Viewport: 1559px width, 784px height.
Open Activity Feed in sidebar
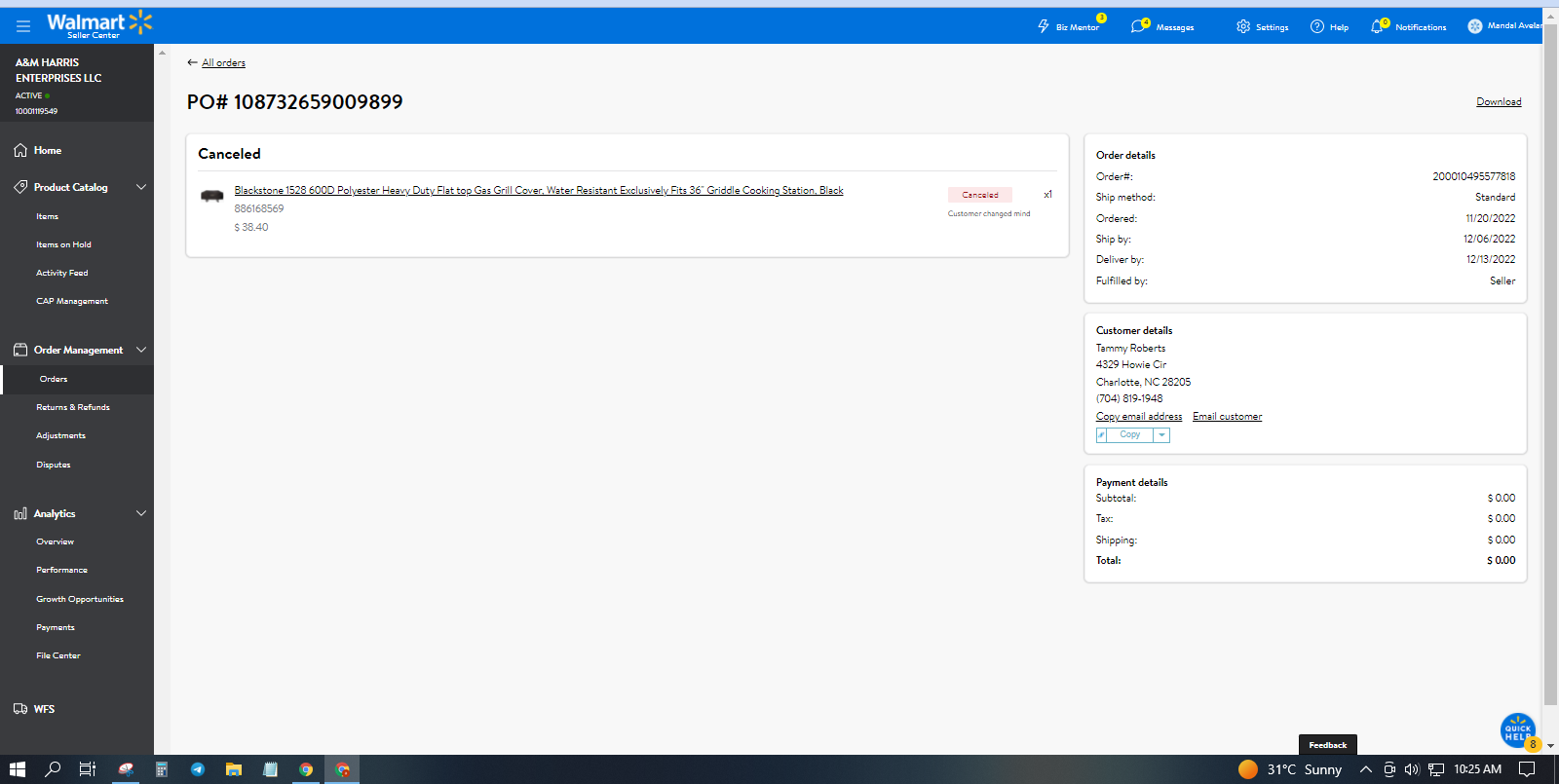(x=62, y=273)
